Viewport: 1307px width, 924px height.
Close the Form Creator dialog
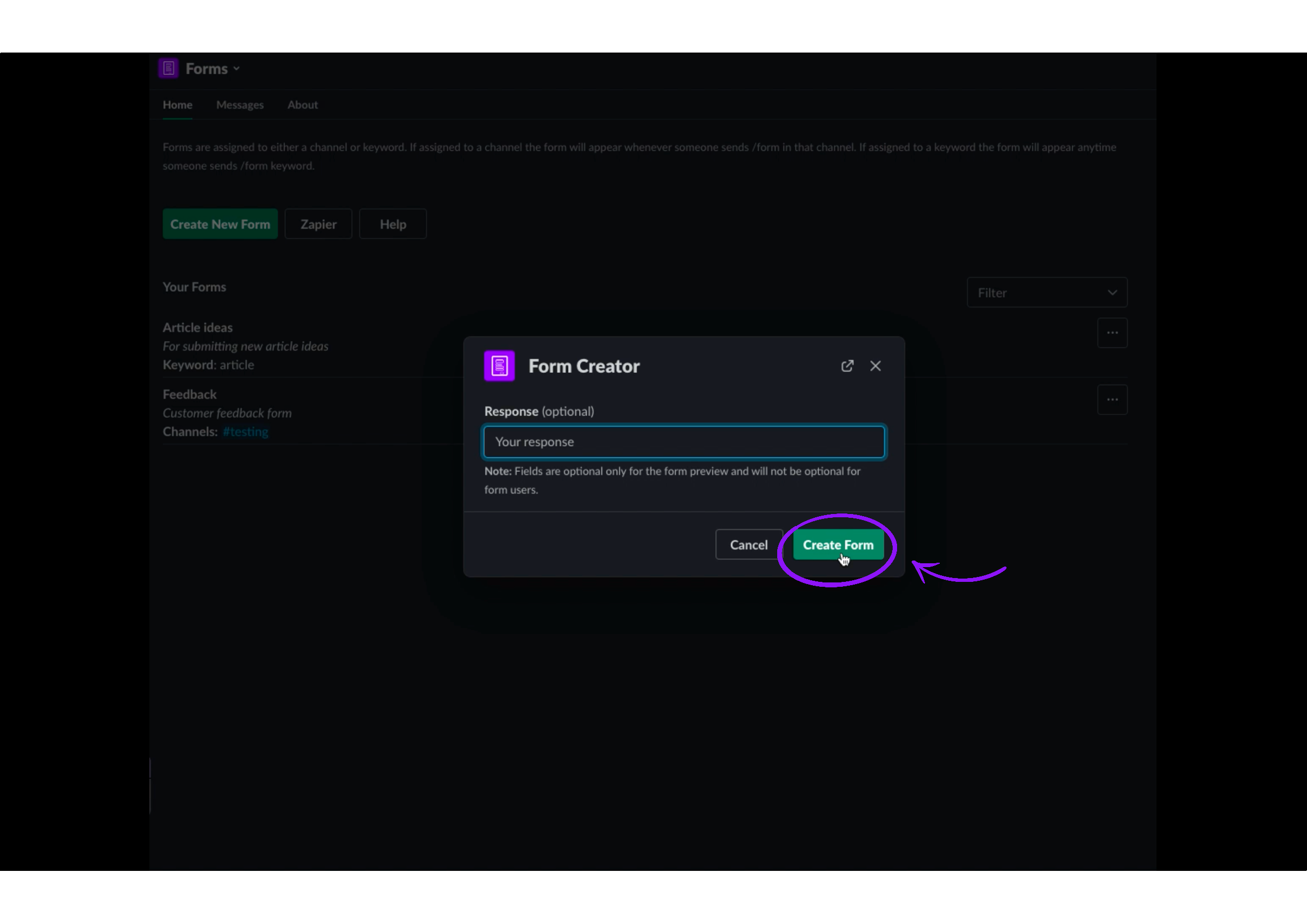coord(875,366)
